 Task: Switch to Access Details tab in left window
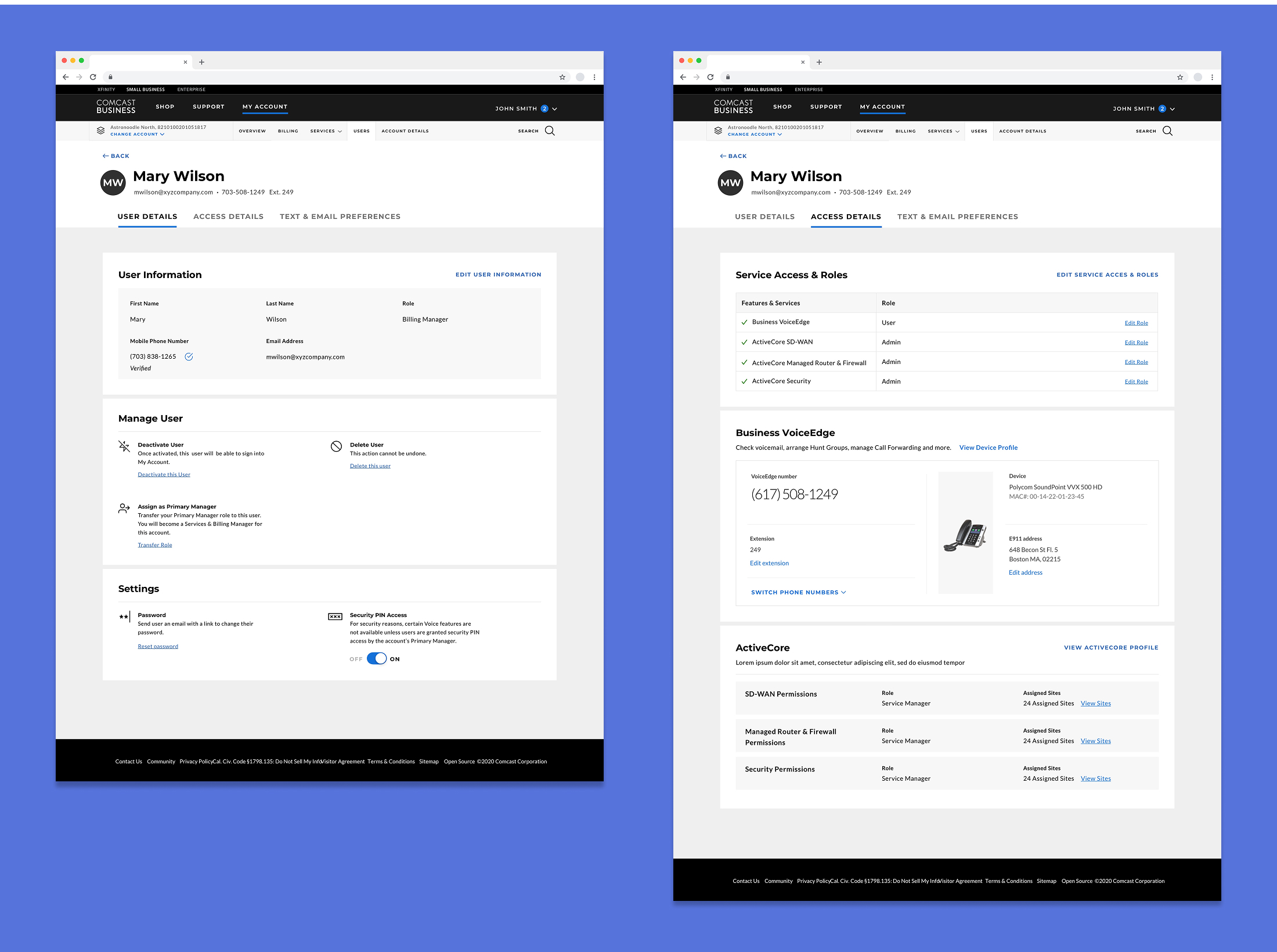[x=228, y=217]
